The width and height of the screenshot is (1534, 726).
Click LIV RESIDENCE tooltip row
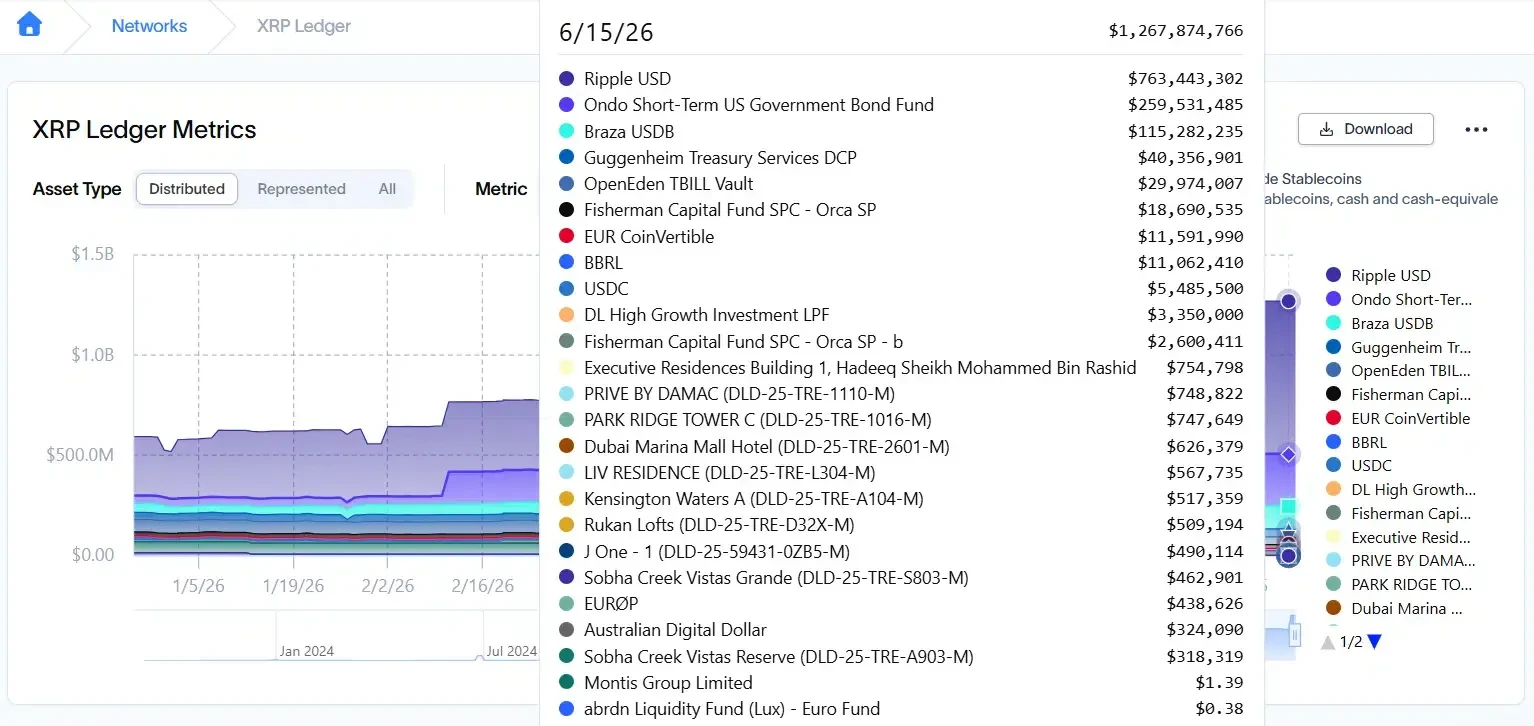pos(901,473)
